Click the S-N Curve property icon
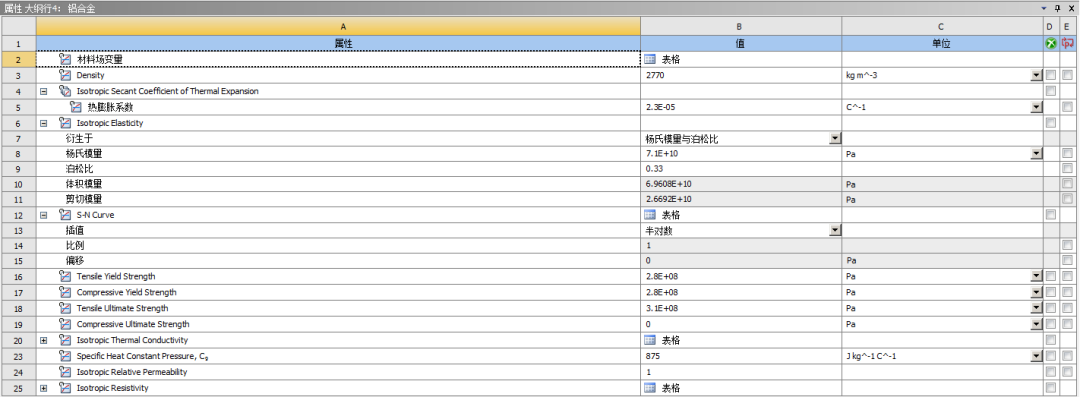 click(x=65, y=214)
